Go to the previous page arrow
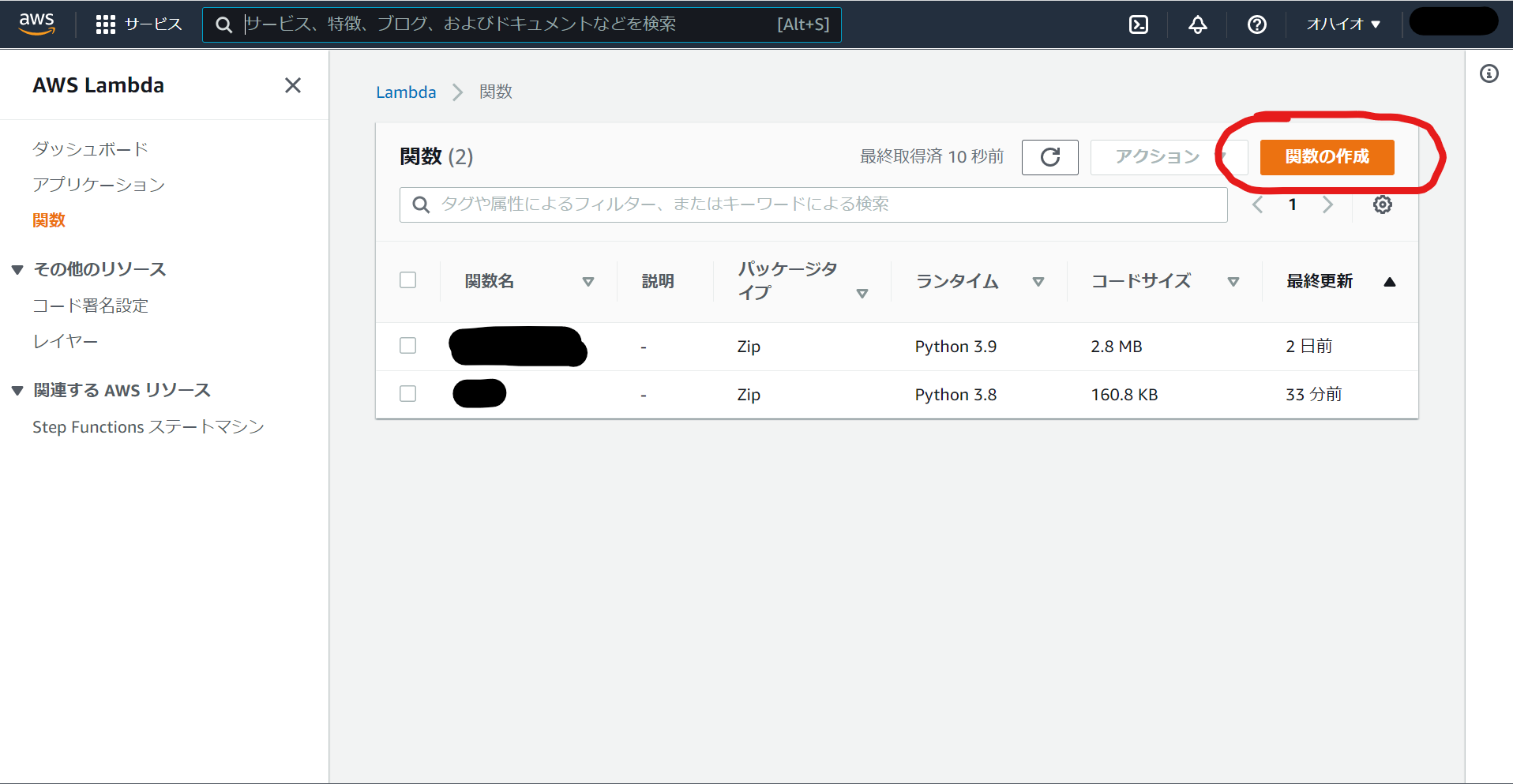This screenshot has width=1513, height=784. 1258,204
